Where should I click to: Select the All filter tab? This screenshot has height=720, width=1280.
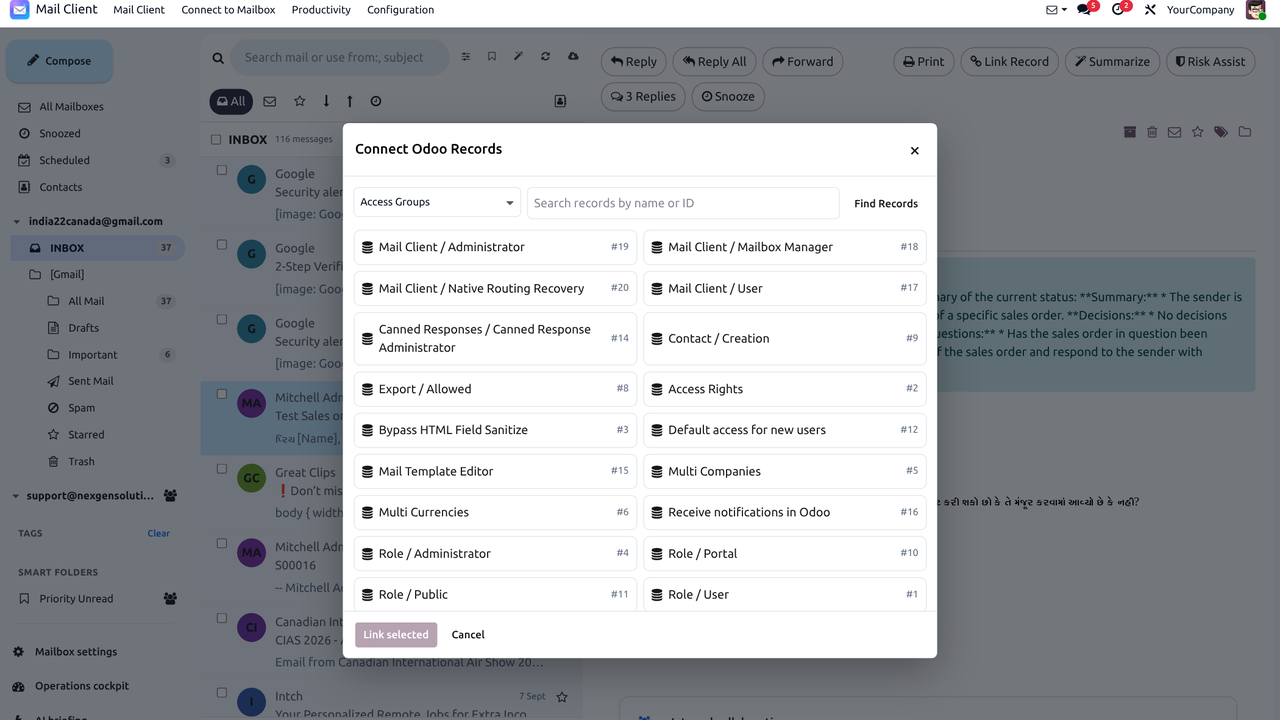pos(231,101)
